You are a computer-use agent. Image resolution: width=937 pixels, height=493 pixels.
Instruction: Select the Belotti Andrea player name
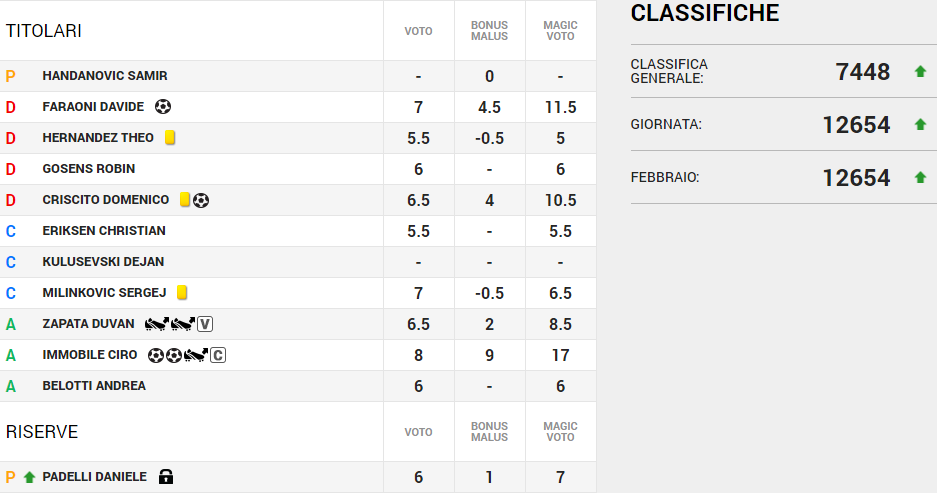pos(94,386)
